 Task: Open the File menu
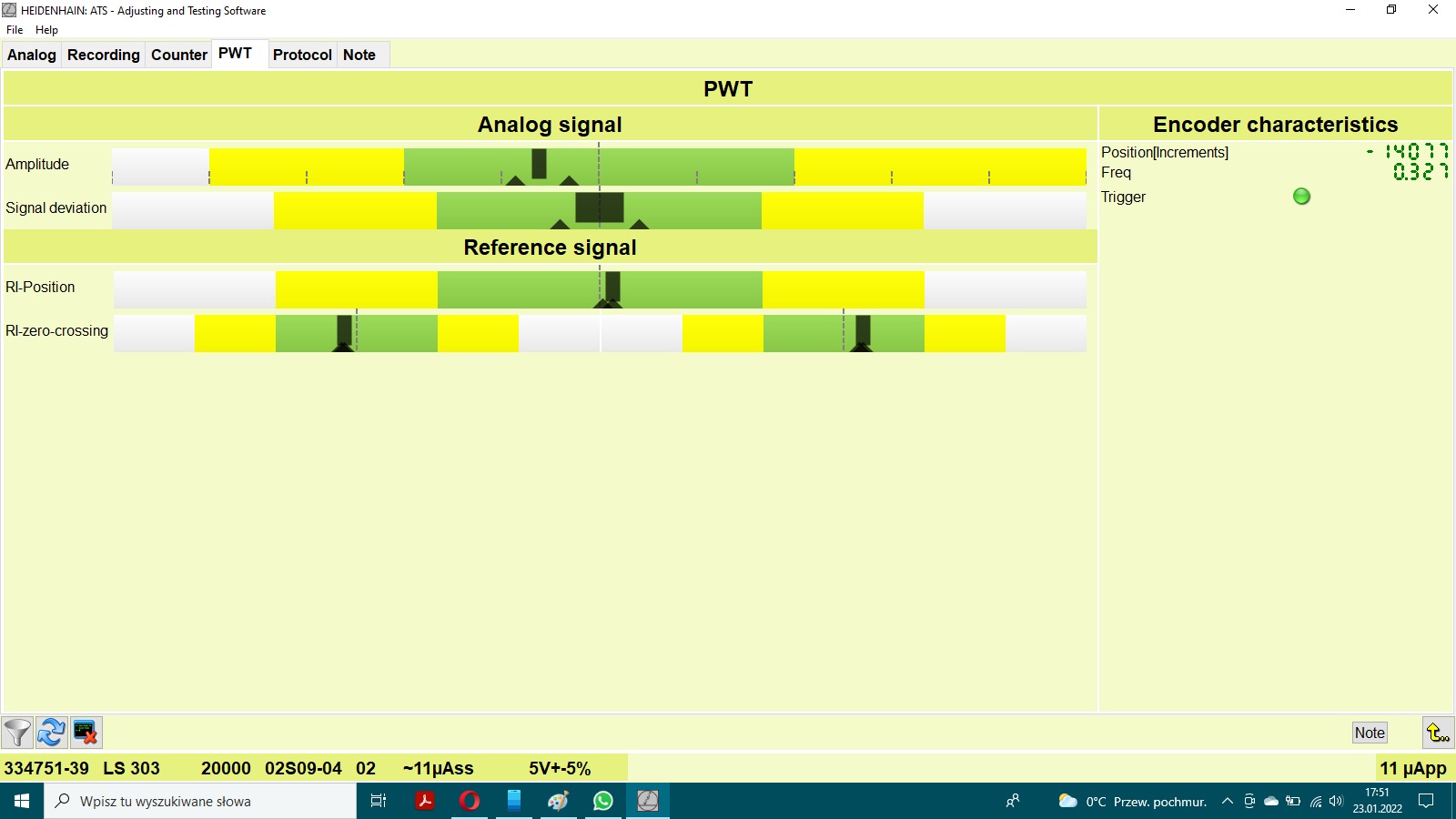point(15,30)
